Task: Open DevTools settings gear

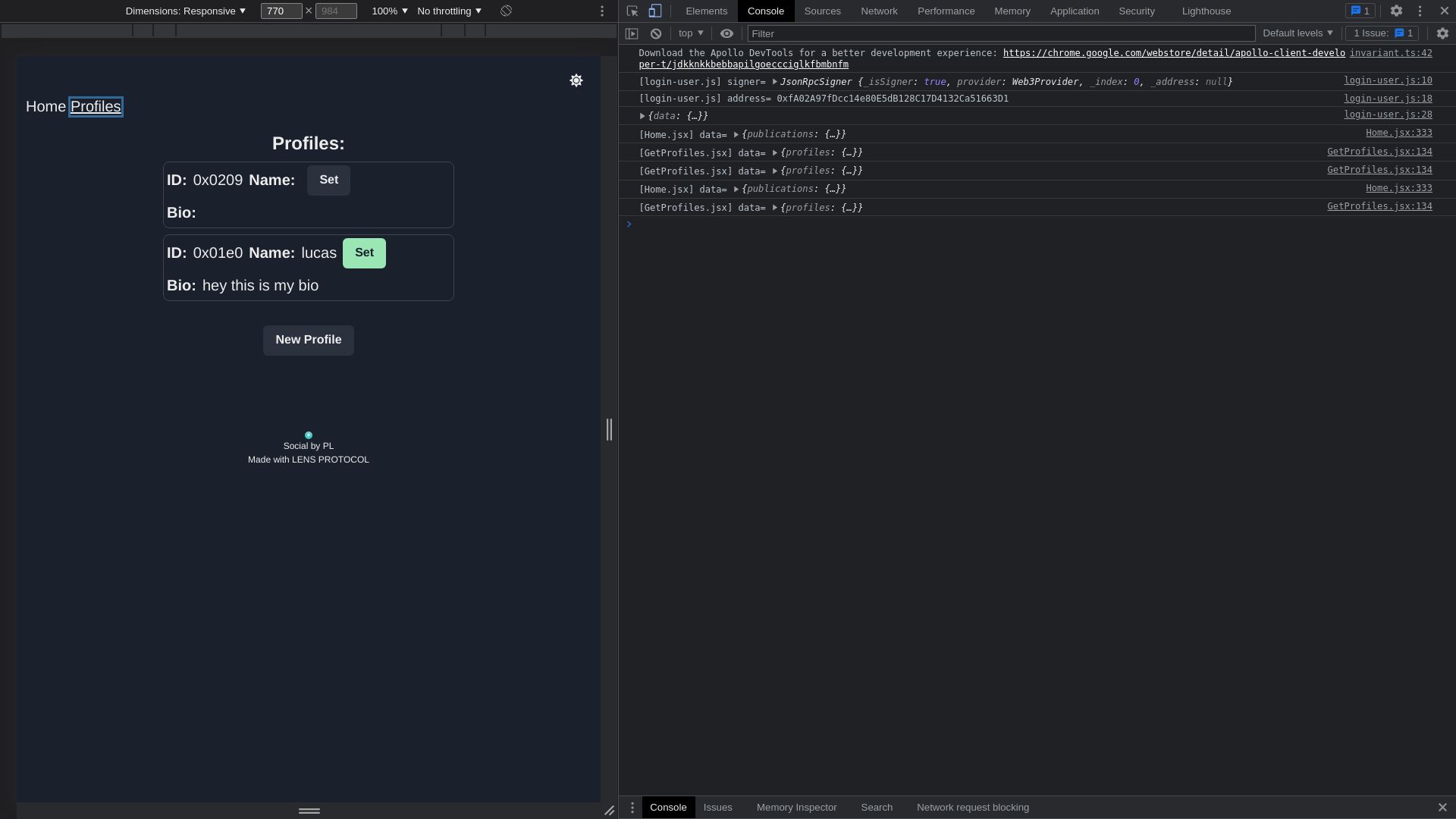Action: tap(1396, 11)
